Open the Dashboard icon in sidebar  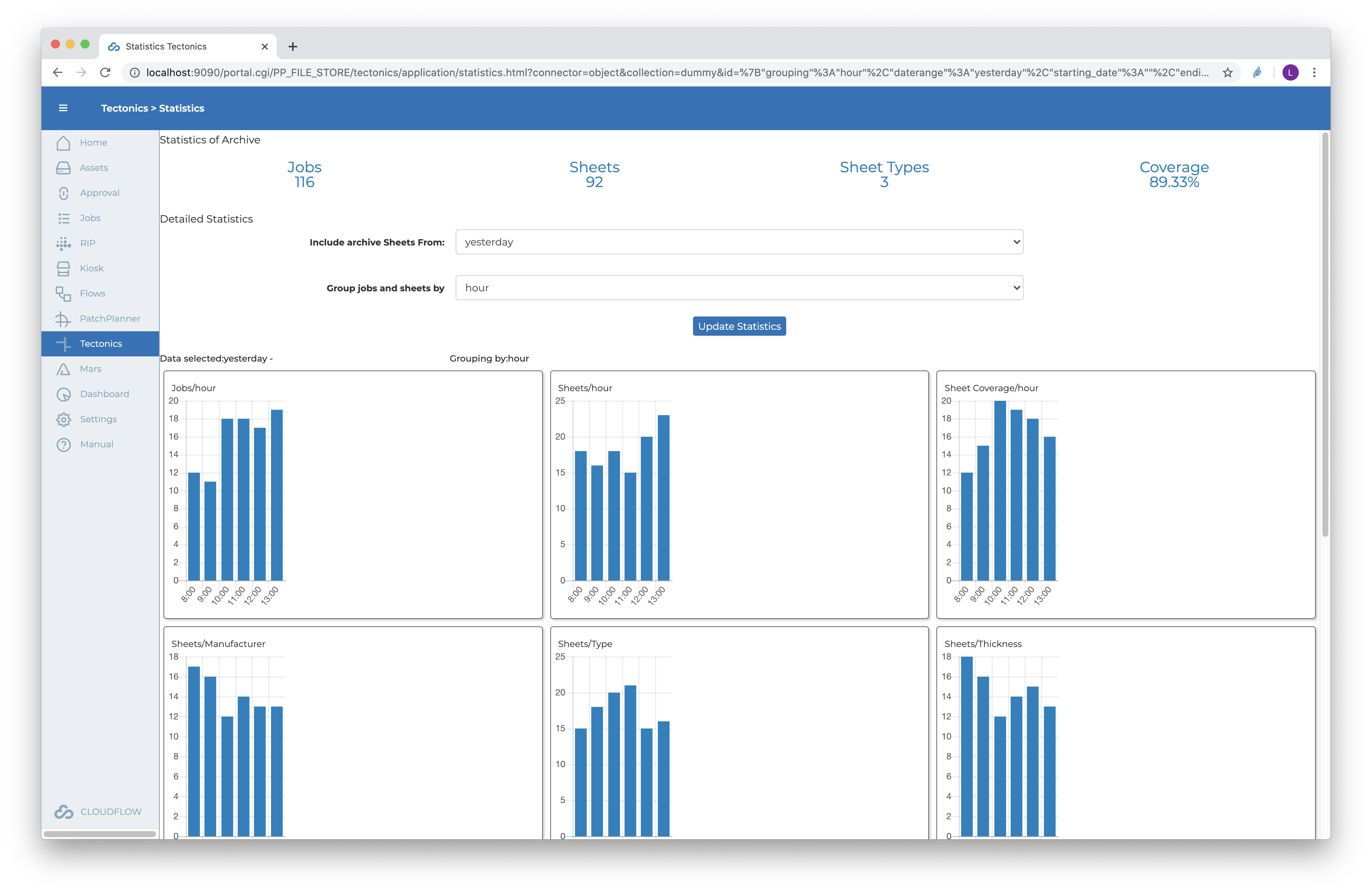(63, 394)
